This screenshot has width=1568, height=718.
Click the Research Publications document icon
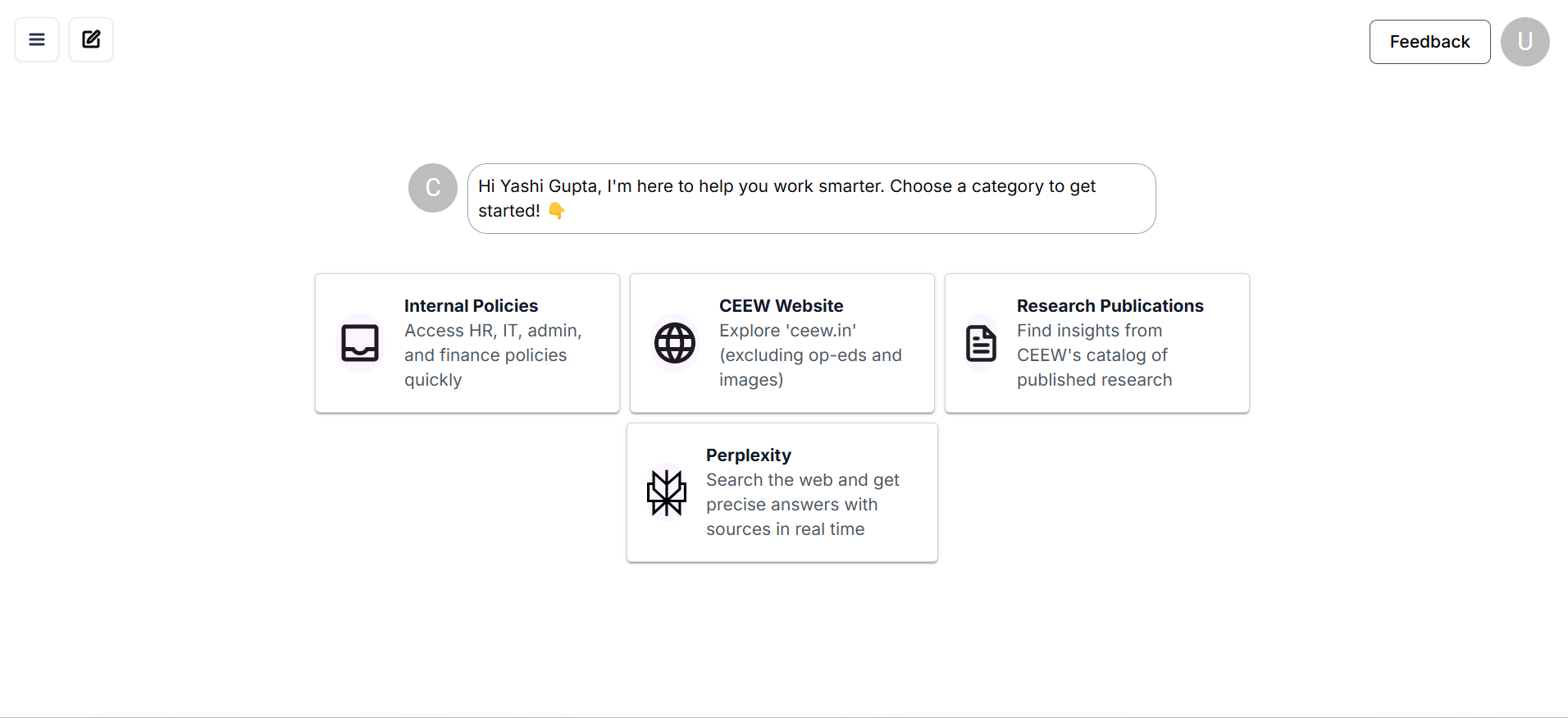tap(981, 343)
